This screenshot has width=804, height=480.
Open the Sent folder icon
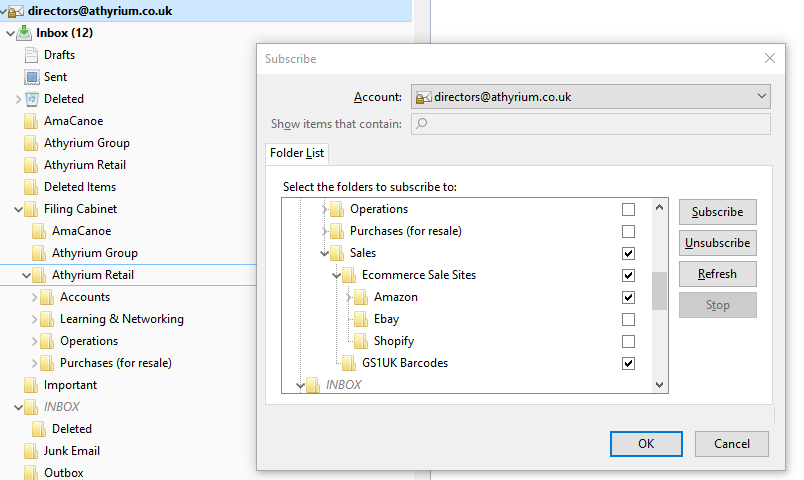tap(32, 77)
